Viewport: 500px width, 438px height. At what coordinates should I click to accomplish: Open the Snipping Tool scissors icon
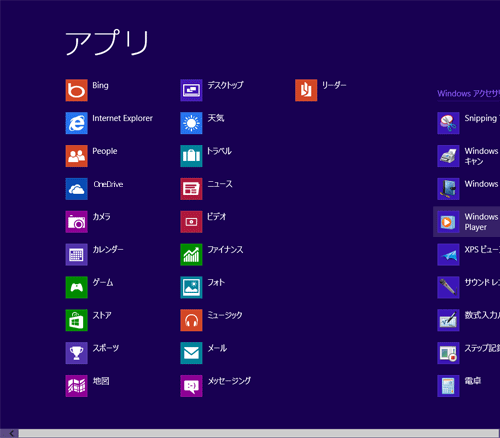448,123
